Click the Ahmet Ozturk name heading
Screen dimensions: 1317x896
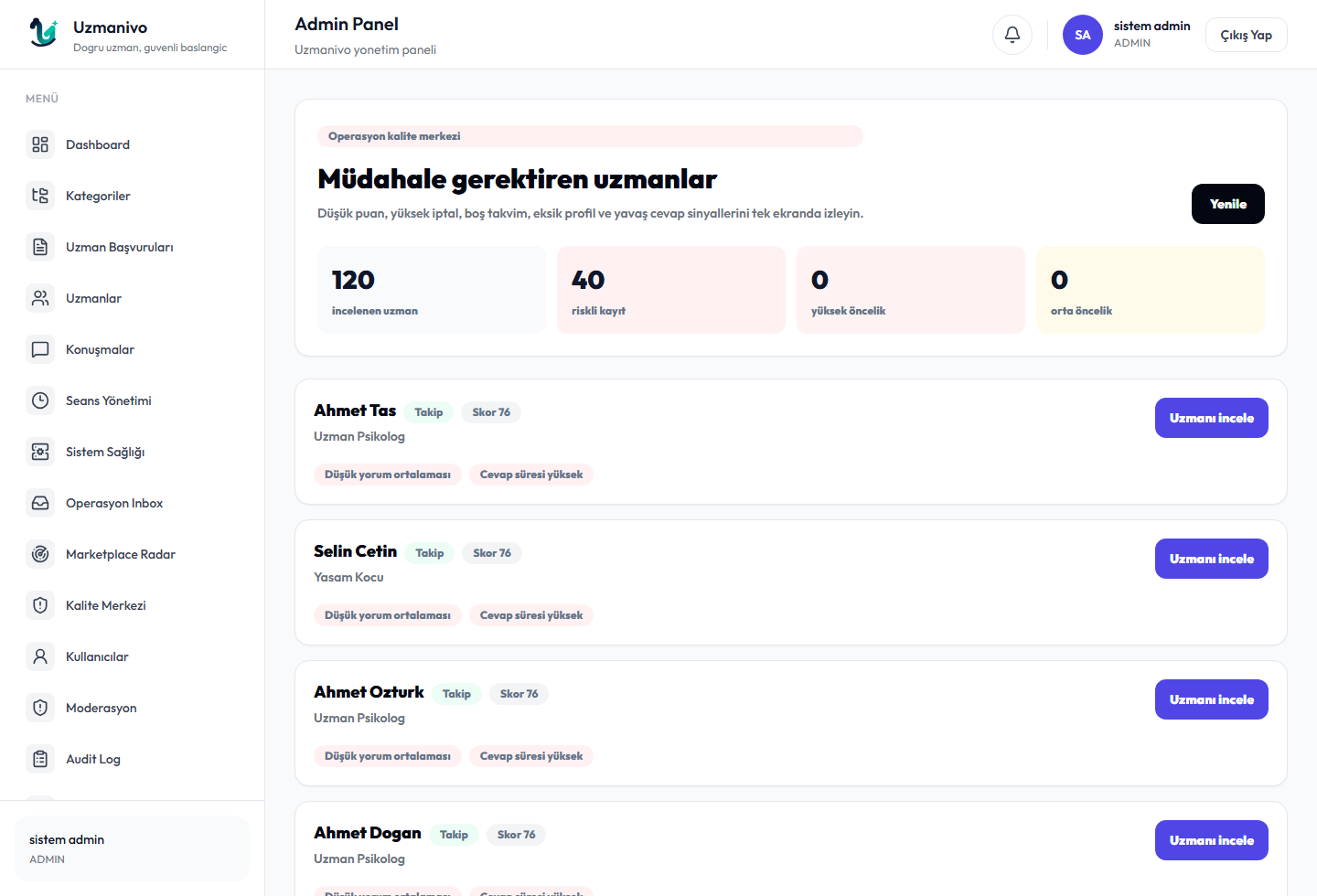(369, 692)
